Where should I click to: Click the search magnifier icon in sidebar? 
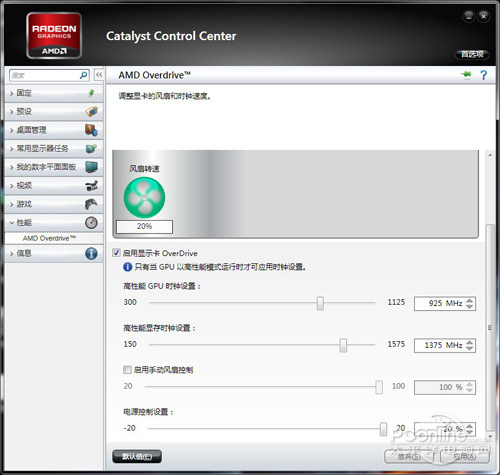click(x=83, y=75)
